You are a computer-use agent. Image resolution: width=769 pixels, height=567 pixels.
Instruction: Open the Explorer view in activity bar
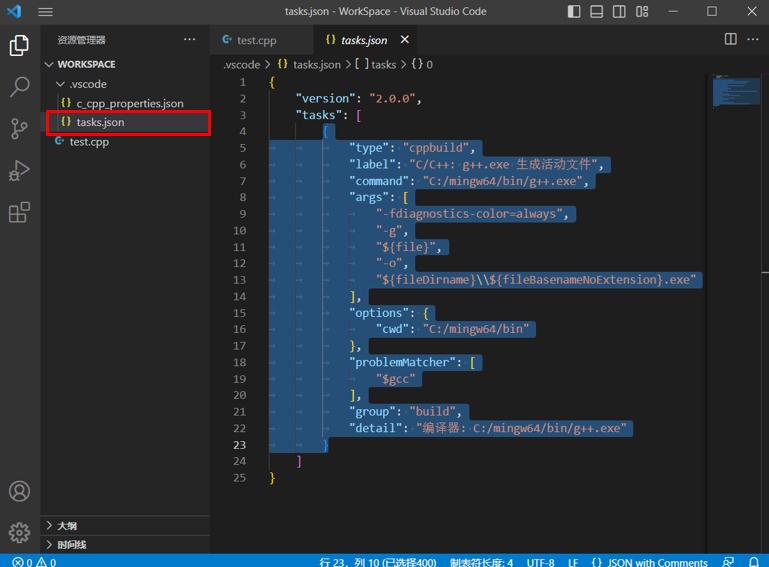20,46
